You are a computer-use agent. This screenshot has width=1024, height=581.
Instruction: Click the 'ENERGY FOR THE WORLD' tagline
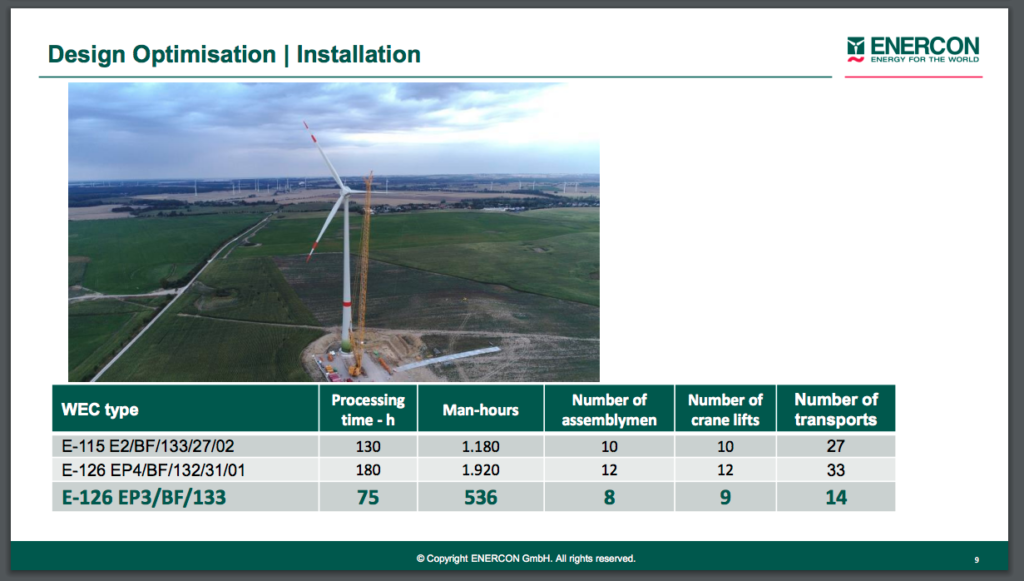coord(925,59)
